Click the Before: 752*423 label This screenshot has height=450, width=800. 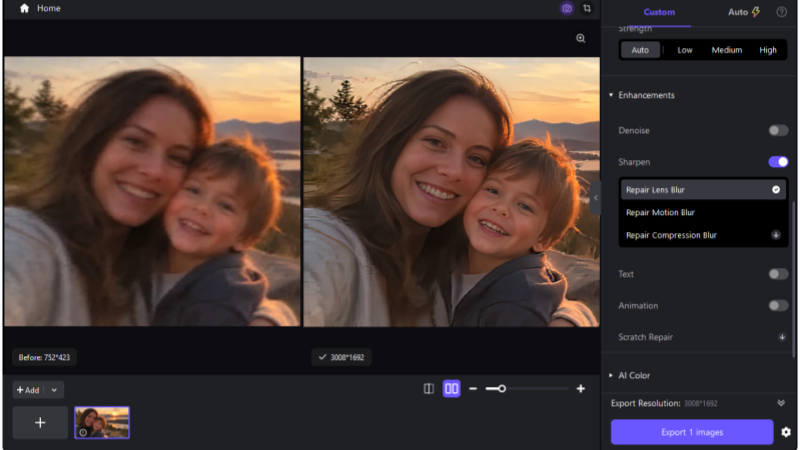pos(44,357)
